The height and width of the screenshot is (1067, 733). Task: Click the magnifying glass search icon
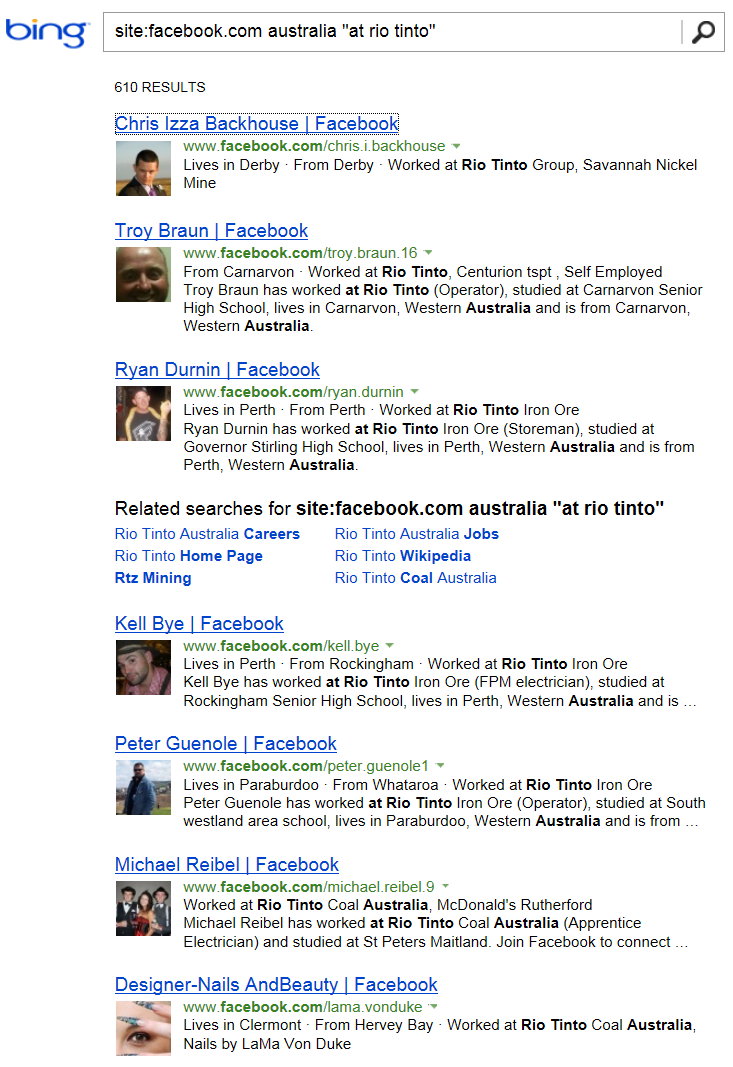pos(703,31)
